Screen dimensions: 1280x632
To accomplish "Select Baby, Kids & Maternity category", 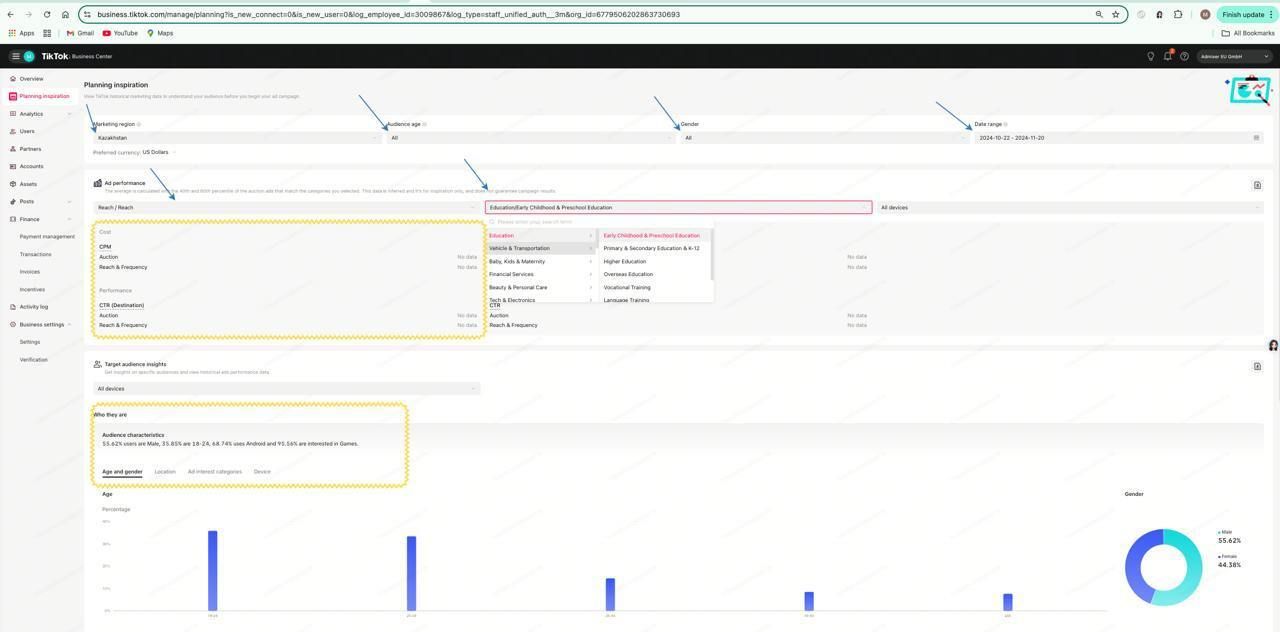I will coord(541,262).
